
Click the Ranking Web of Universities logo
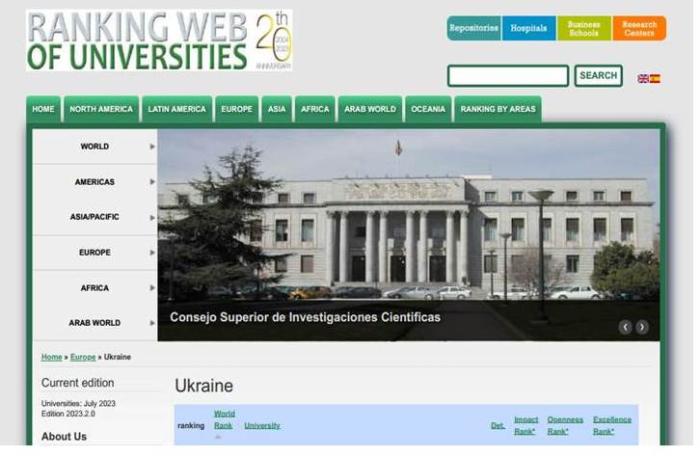pyautogui.click(x=159, y=41)
